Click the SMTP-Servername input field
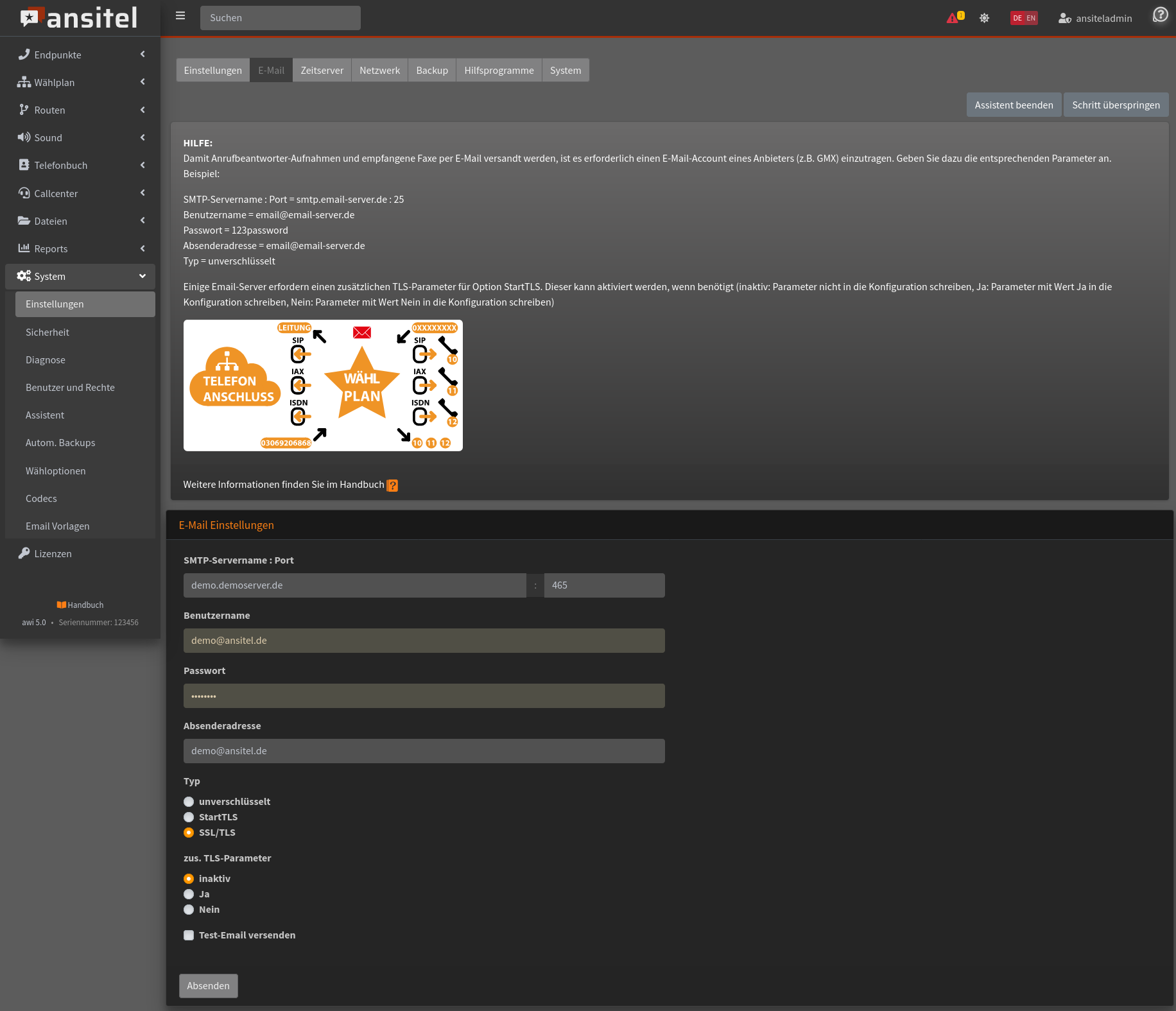The width and height of the screenshot is (1176, 1011). click(x=354, y=585)
